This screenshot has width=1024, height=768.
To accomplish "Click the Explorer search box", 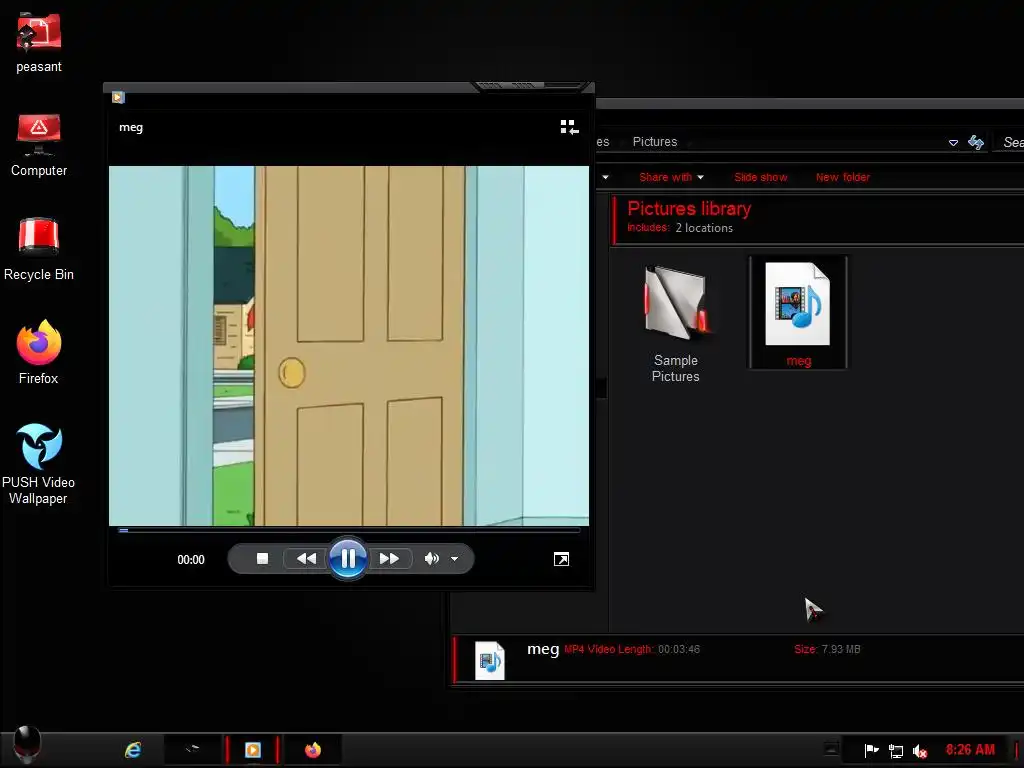I will [x=1009, y=142].
